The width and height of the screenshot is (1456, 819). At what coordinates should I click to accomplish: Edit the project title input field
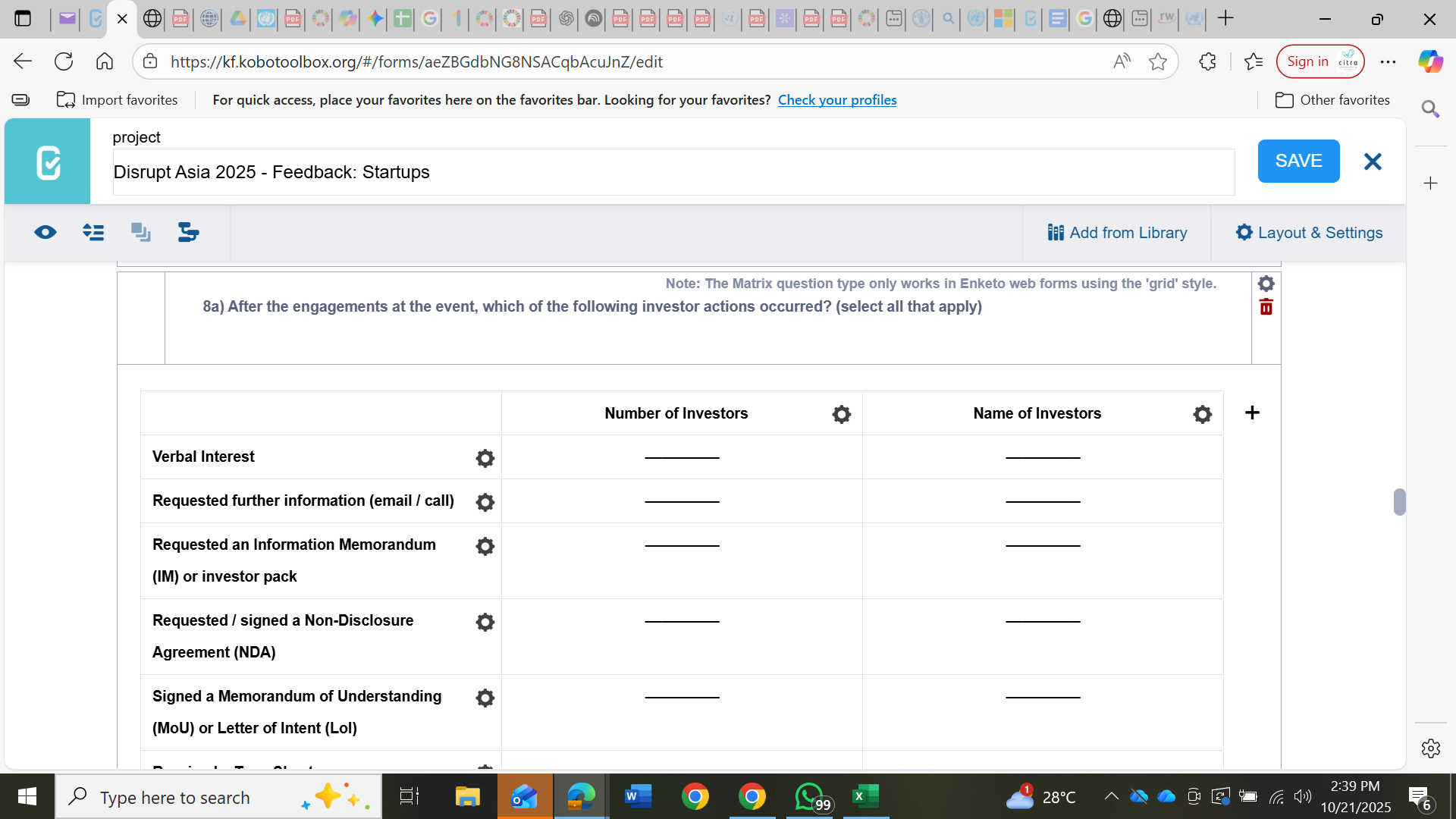tap(673, 172)
